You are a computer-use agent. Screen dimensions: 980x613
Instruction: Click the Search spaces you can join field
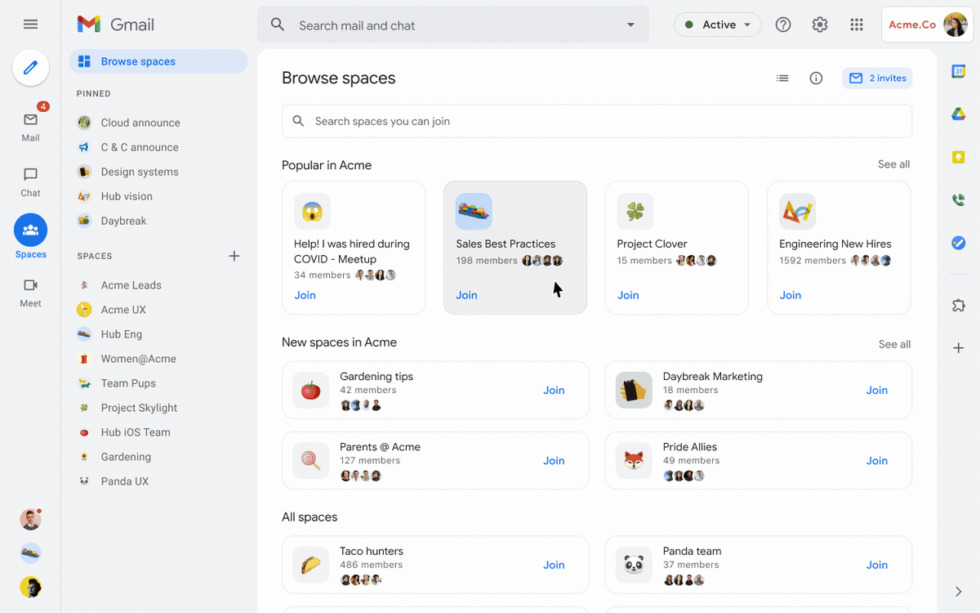[597, 120]
